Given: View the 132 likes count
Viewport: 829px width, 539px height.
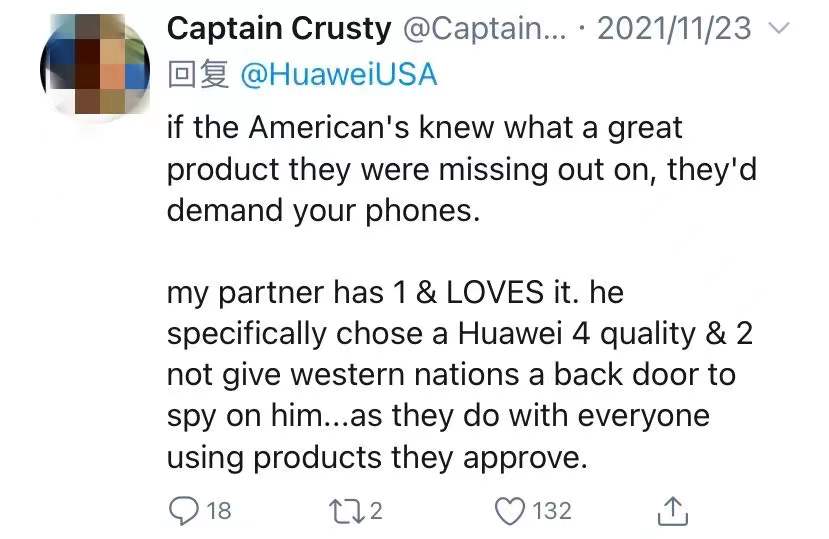Looking at the screenshot, I should (x=551, y=511).
